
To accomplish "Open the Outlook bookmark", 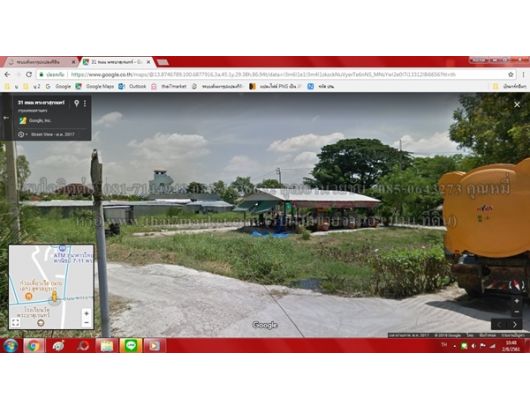I will click(x=132, y=86).
